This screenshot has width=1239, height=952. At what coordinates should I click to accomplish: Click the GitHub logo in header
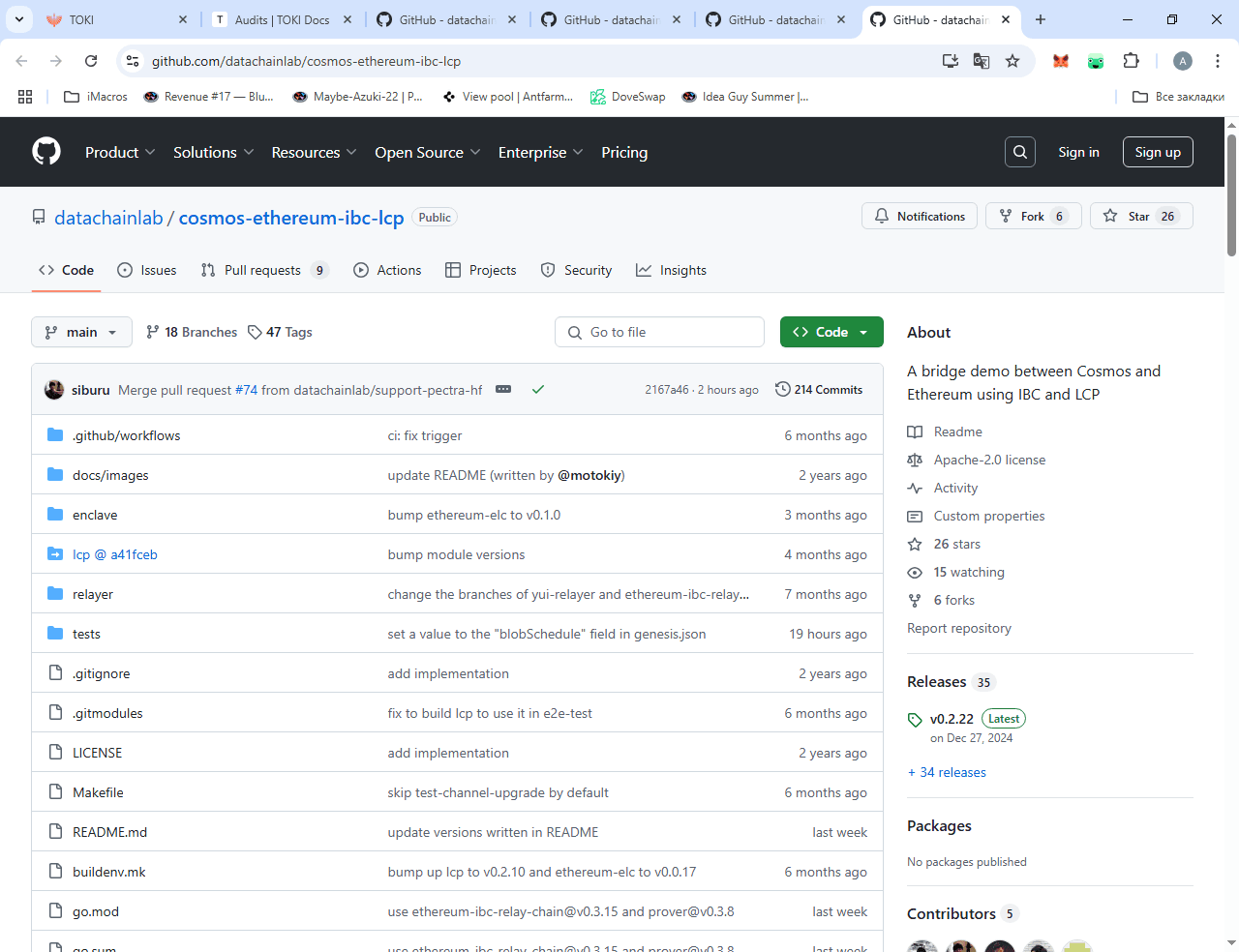pyautogui.click(x=46, y=152)
